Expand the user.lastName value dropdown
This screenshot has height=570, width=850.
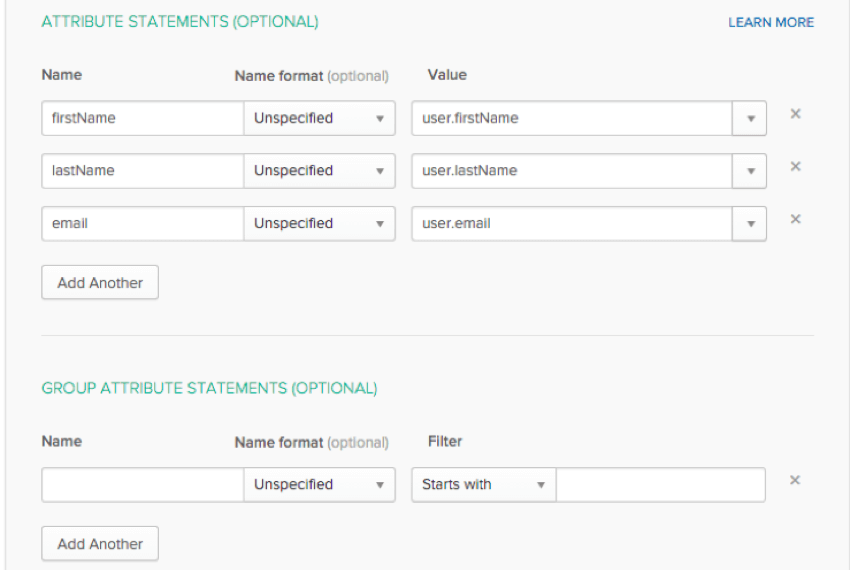pos(750,171)
